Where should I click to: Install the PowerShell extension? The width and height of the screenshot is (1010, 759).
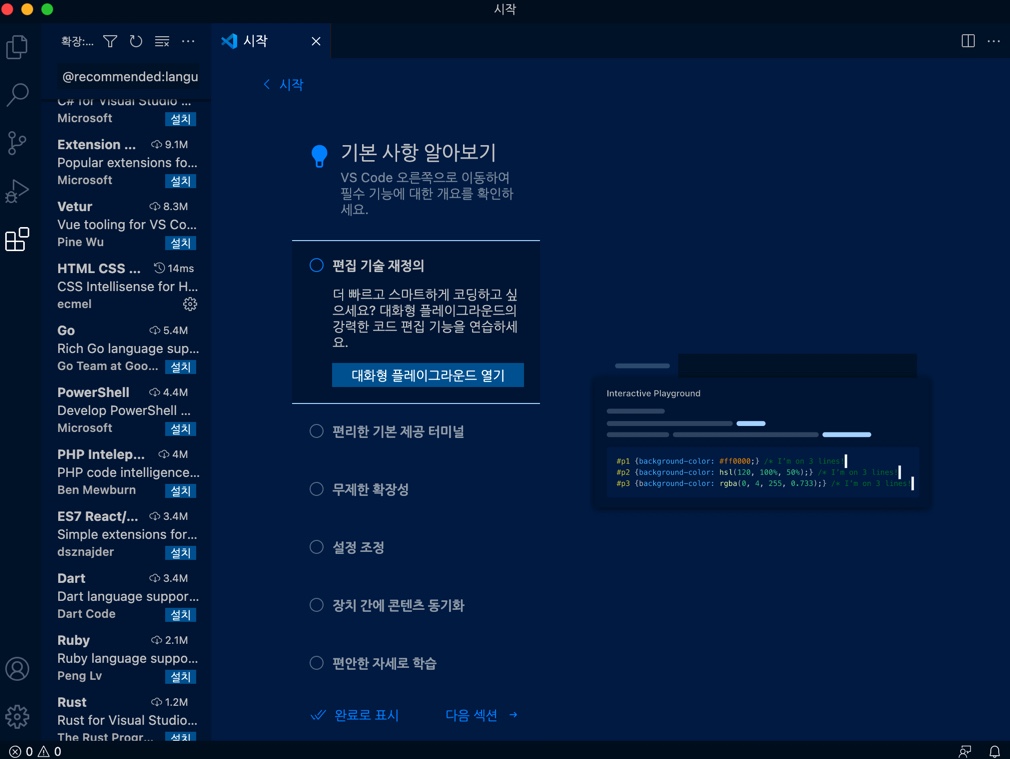[180, 428]
